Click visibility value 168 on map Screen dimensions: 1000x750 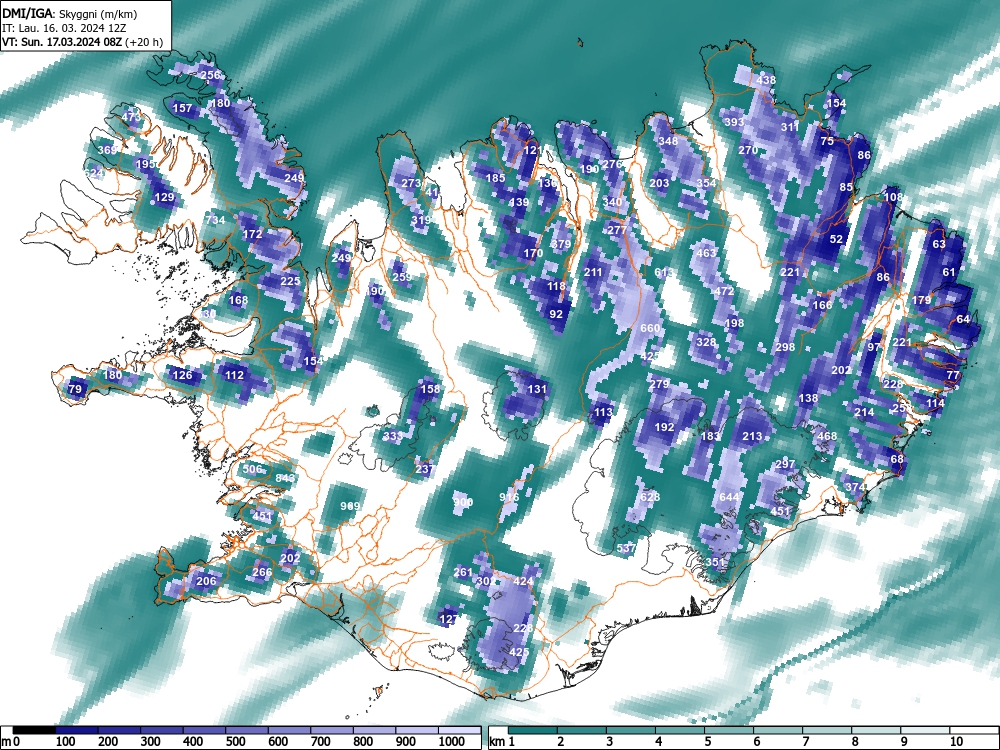[x=238, y=300]
